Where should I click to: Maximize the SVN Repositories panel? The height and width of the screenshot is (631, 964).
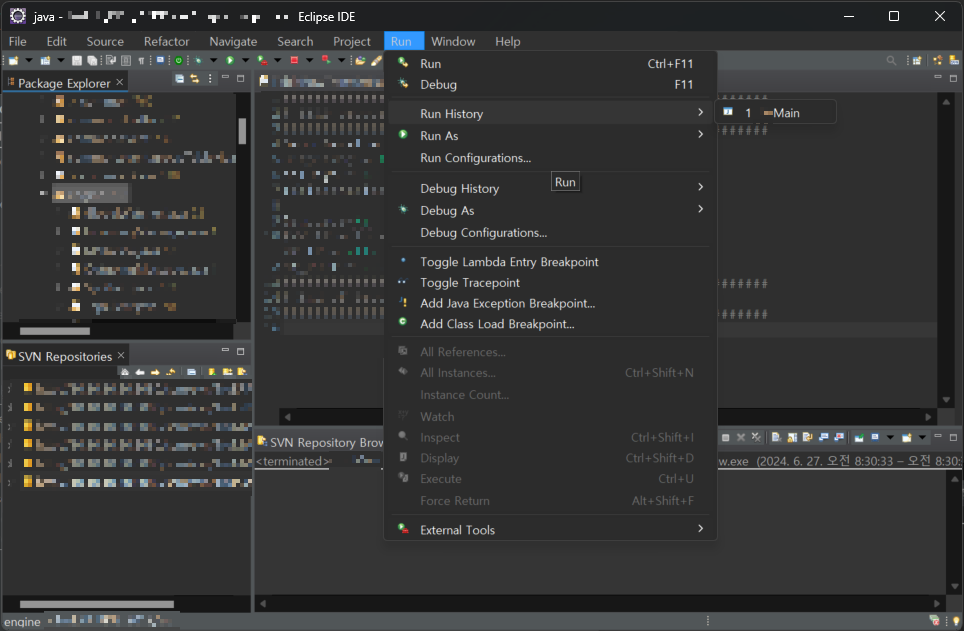point(240,351)
